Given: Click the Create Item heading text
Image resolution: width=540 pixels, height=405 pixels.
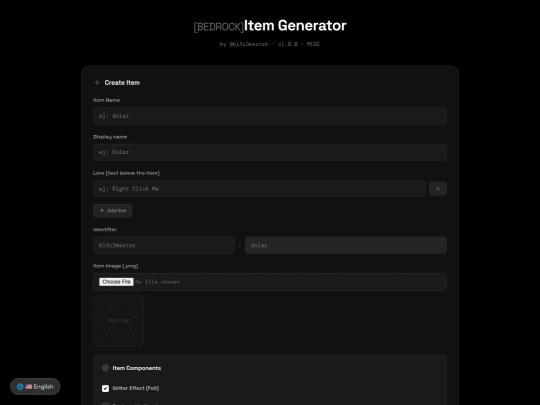Looking at the screenshot, I should tap(122, 83).
